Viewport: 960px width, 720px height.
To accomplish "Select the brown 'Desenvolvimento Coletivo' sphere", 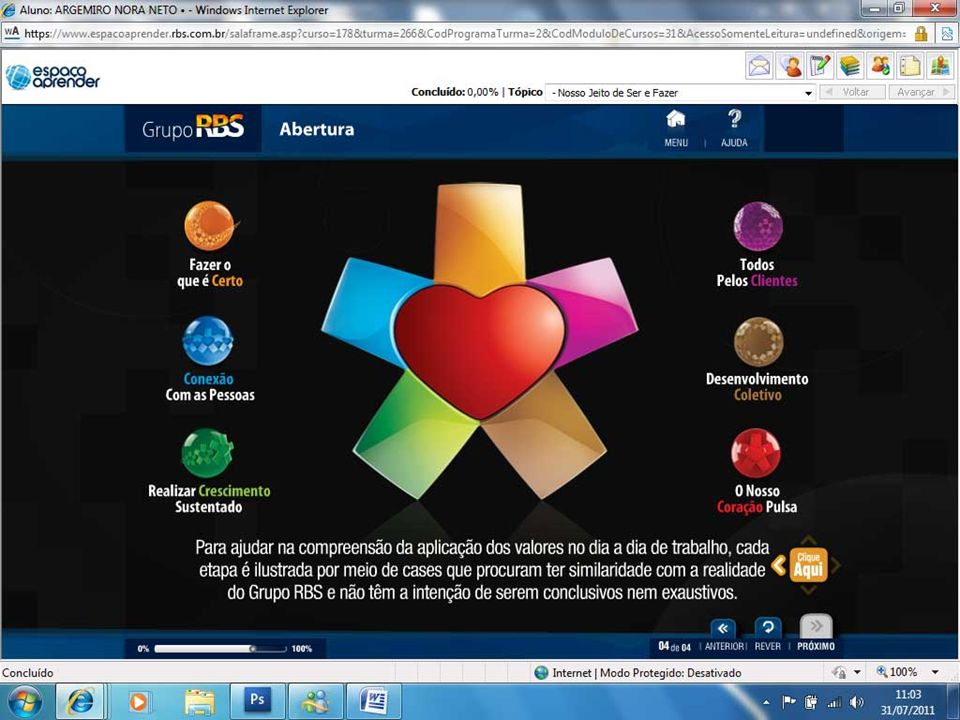I will point(758,342).
